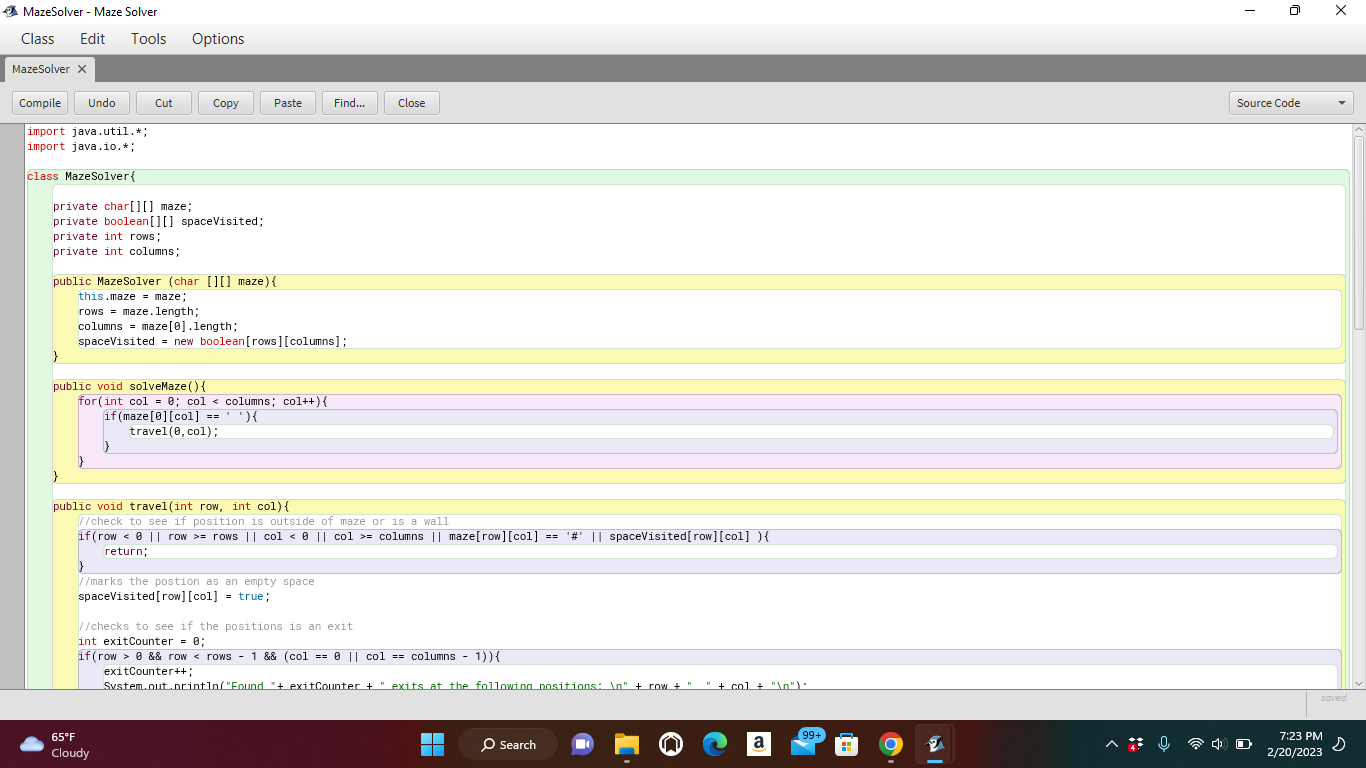Open the Options menu
Screen dimensions: 1366x768
[x=218, y=39]
